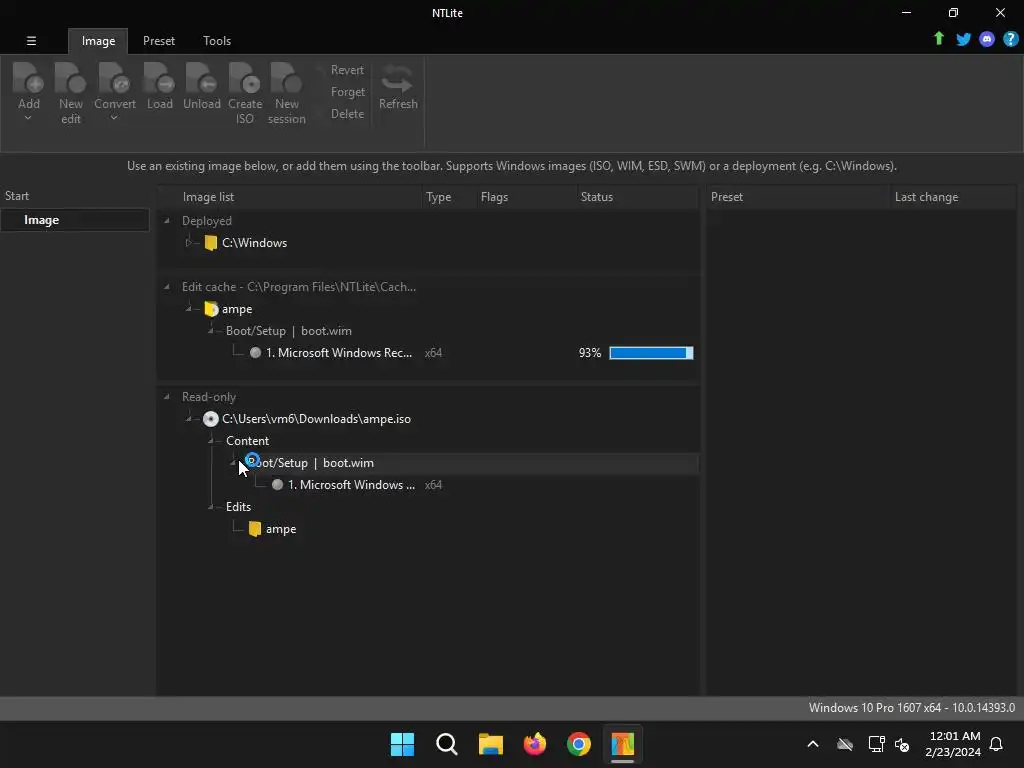Click the Convert toolbar icon
The height and width of the screenshot is (768, 1024).
(114, 78)
